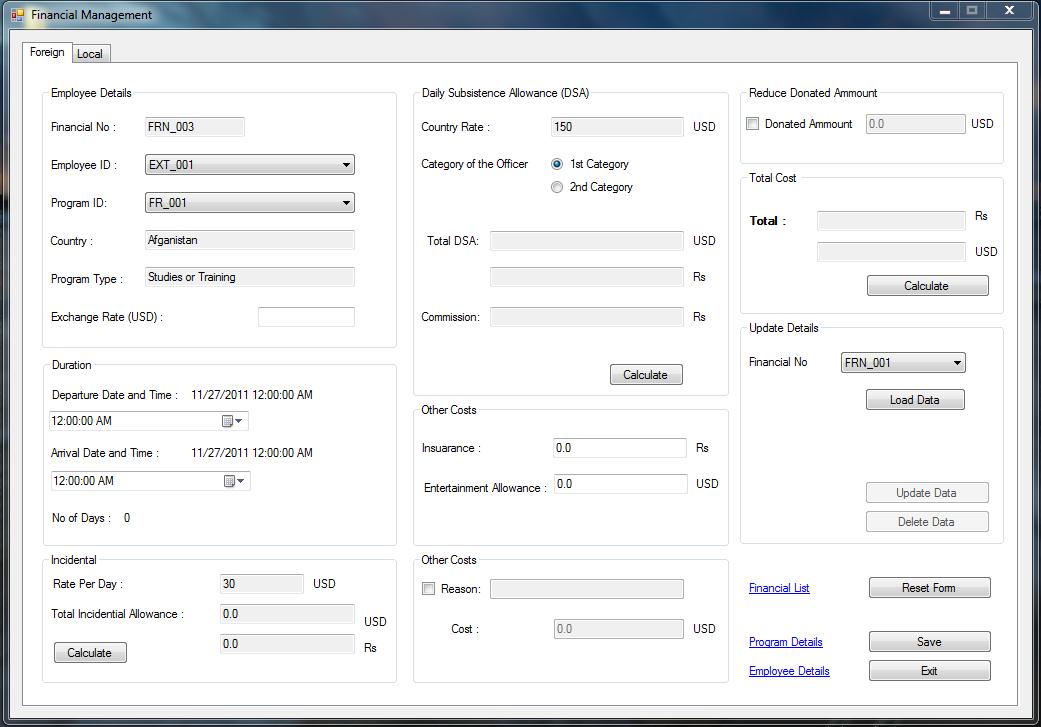Image resolution: width=1041 pixels, height=727 pixels.
Task: Click the 'Category of the Officer' label
Action: [x=475, y=164]
